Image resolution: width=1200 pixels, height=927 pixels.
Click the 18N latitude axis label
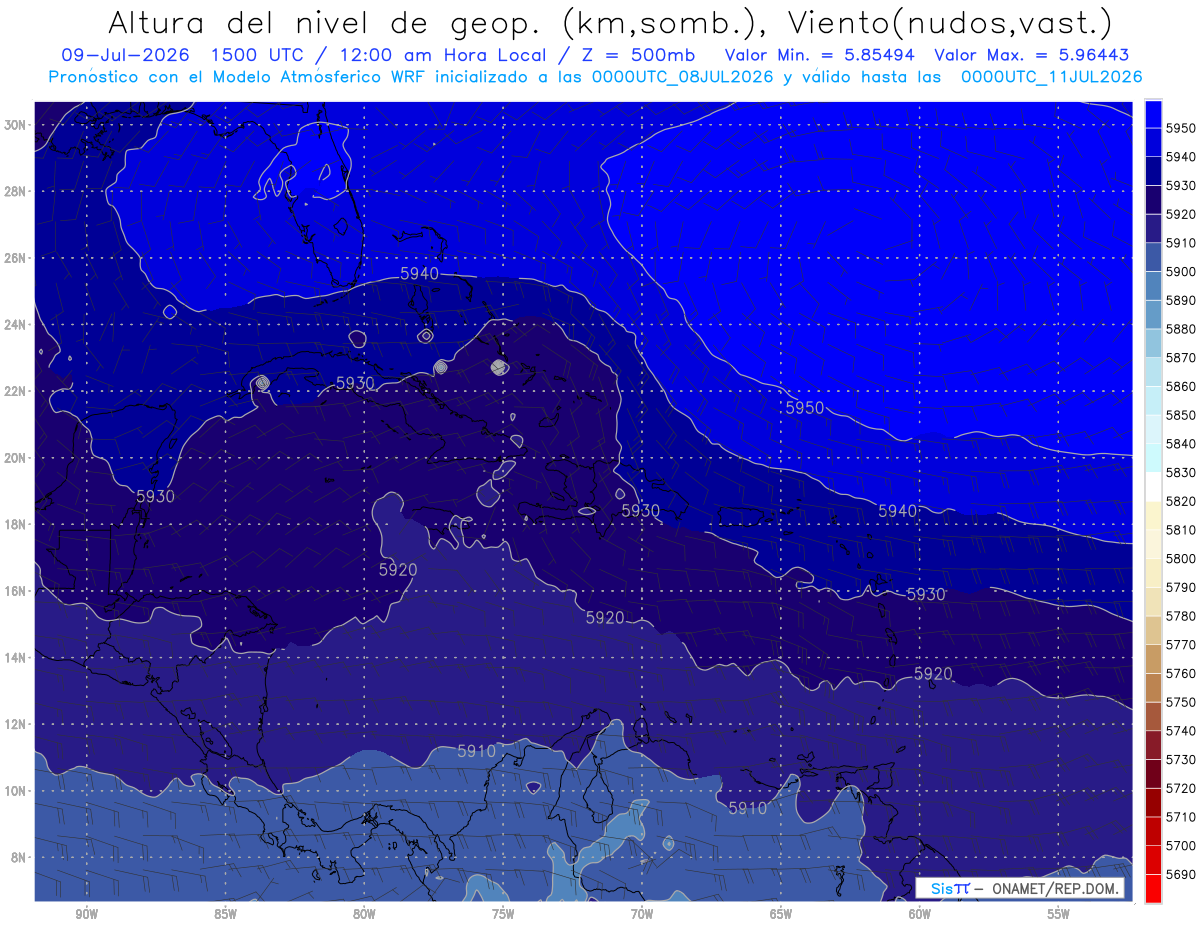pos(15,524)
